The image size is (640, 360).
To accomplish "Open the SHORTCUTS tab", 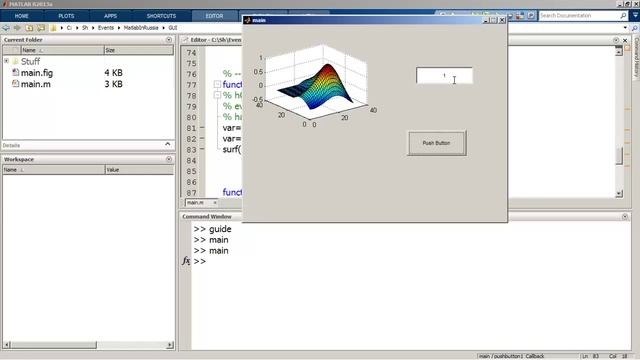I will (x=161, y=16).
